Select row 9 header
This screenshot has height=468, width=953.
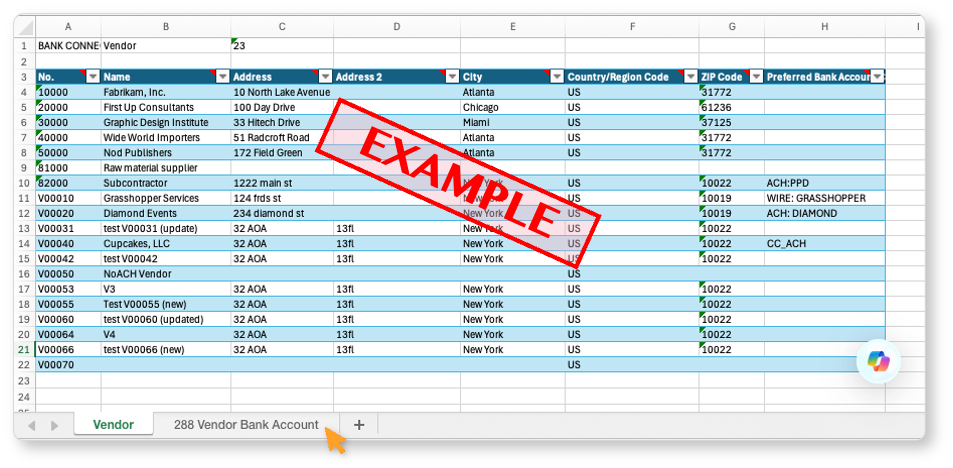[x=25, y=168]
